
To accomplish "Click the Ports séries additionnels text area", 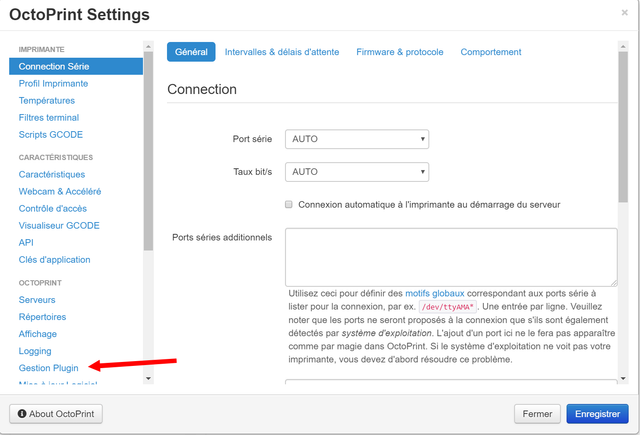I will click(x=451, y=257).
